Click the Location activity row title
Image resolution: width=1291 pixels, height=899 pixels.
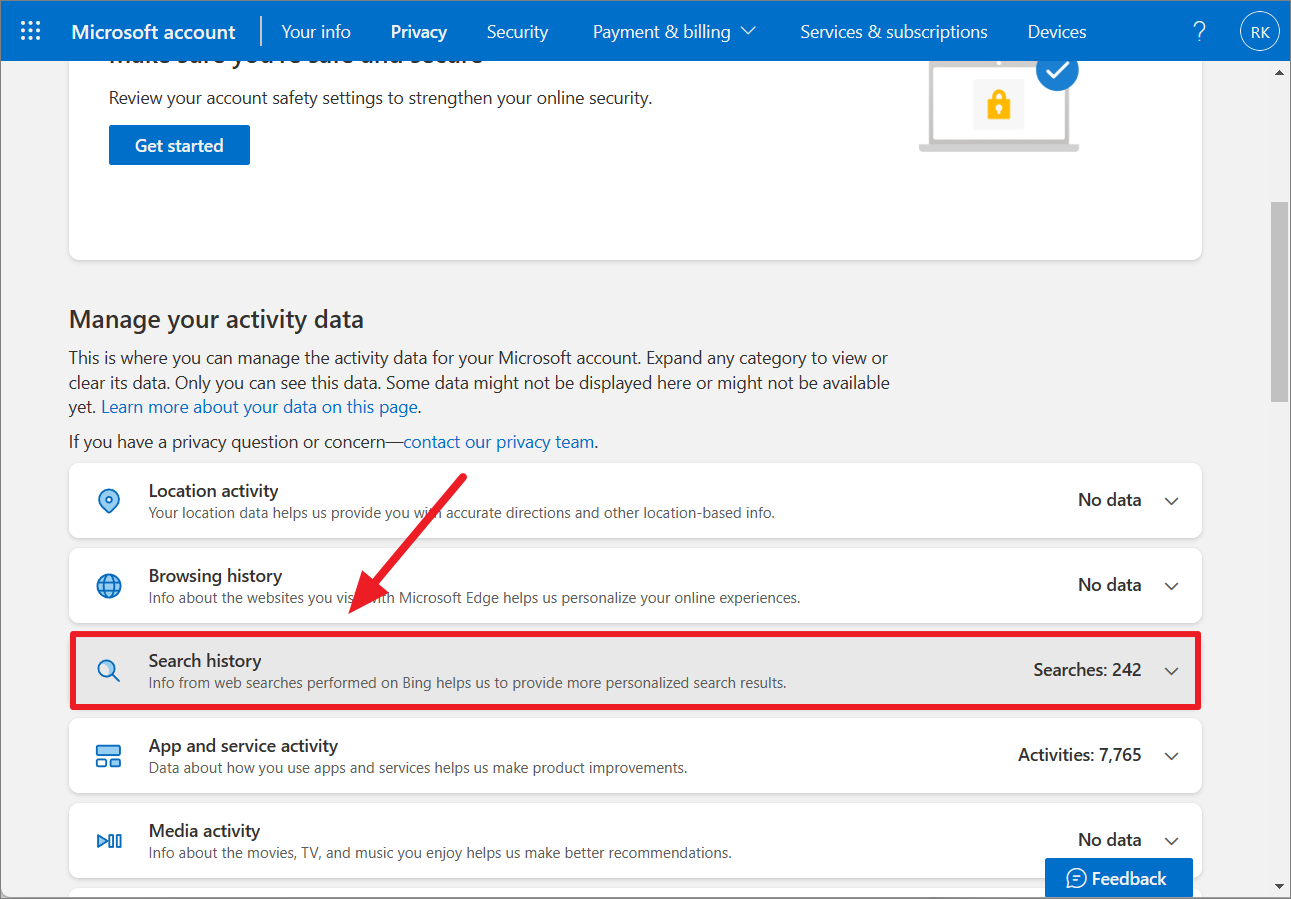click(x=213, y=491)
